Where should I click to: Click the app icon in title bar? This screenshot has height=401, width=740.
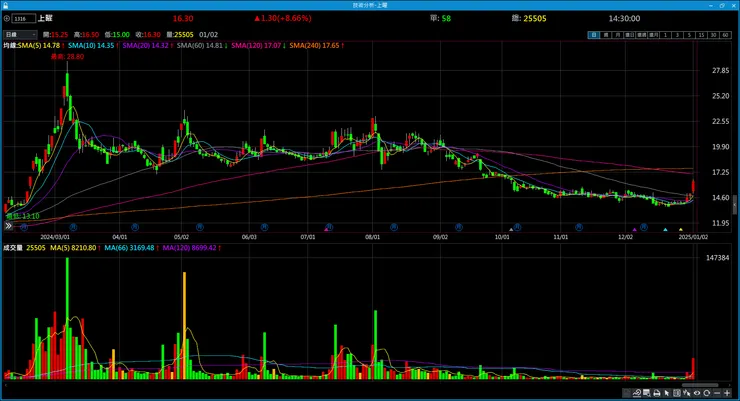click(6, 5)
